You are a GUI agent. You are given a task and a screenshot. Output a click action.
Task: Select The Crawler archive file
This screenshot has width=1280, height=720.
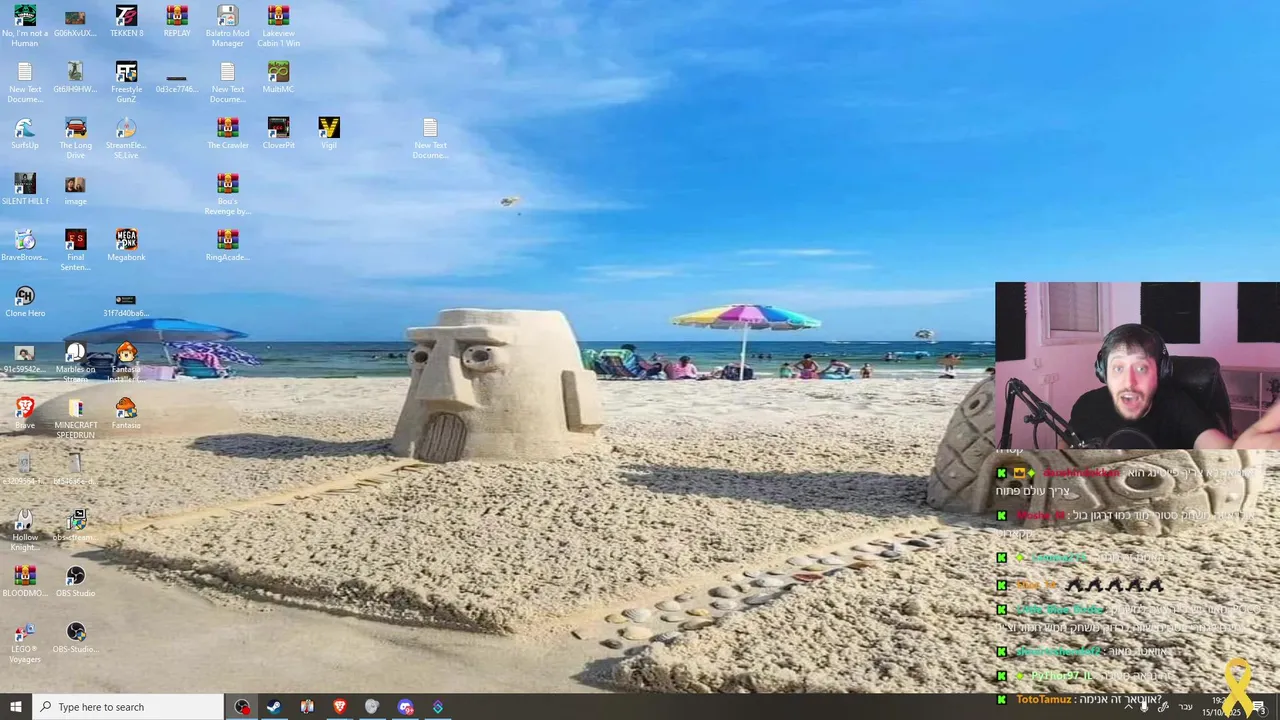[x=227, y=133]
